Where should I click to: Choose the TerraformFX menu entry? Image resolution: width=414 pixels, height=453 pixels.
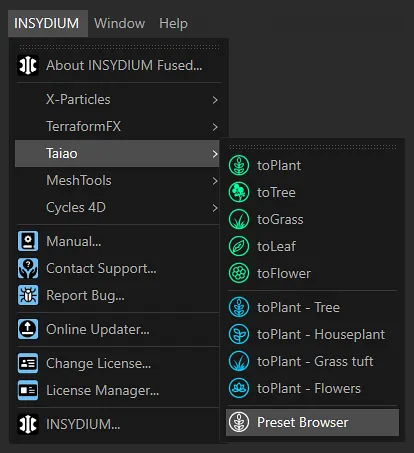[117, 126]
